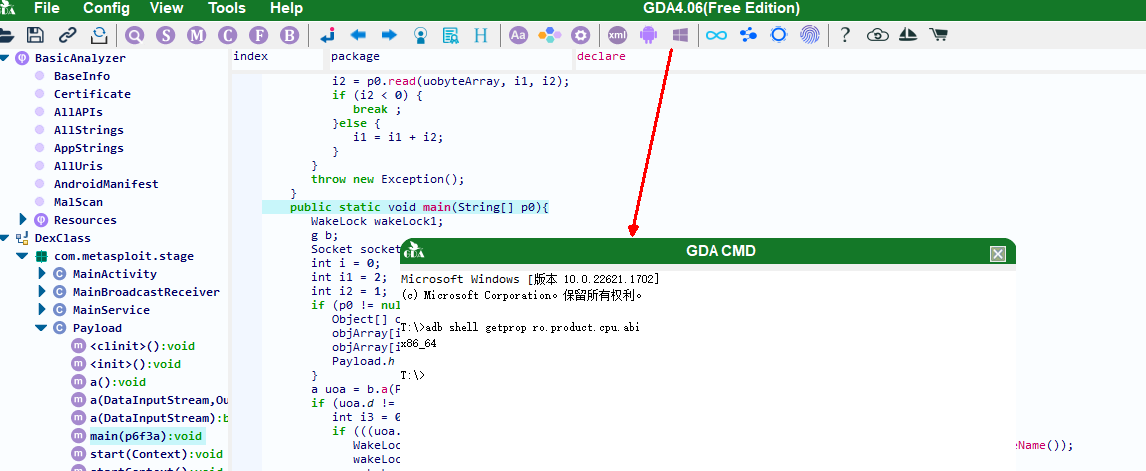Screen dimensions: 1146x471
Task: Collapse the com.metasploit.stage package node
Action: (x=22, y=256)
